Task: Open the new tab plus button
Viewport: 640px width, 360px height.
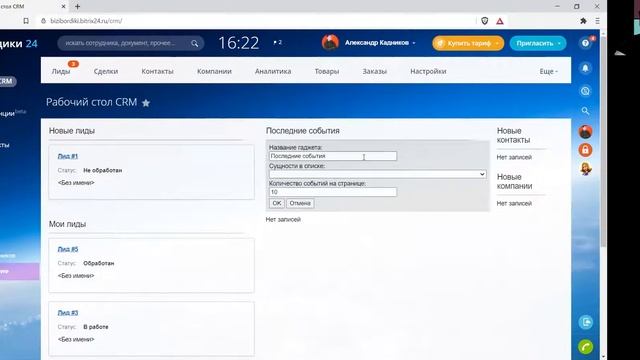Action: tap(78, 7)
